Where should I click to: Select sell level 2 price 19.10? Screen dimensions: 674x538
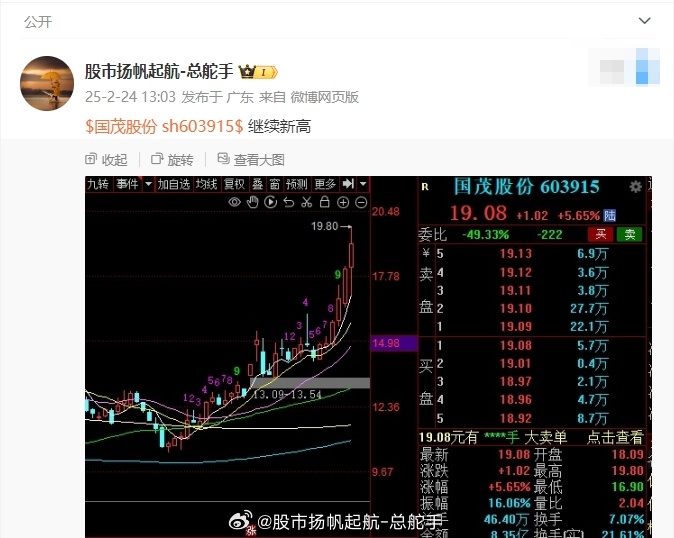[x=515, y=309]
